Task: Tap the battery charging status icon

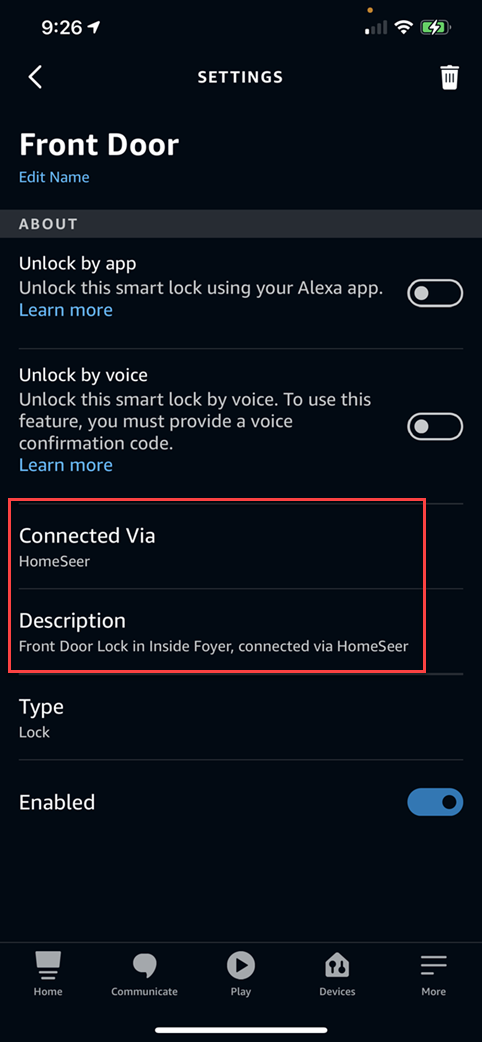Action: pos(435,28)
